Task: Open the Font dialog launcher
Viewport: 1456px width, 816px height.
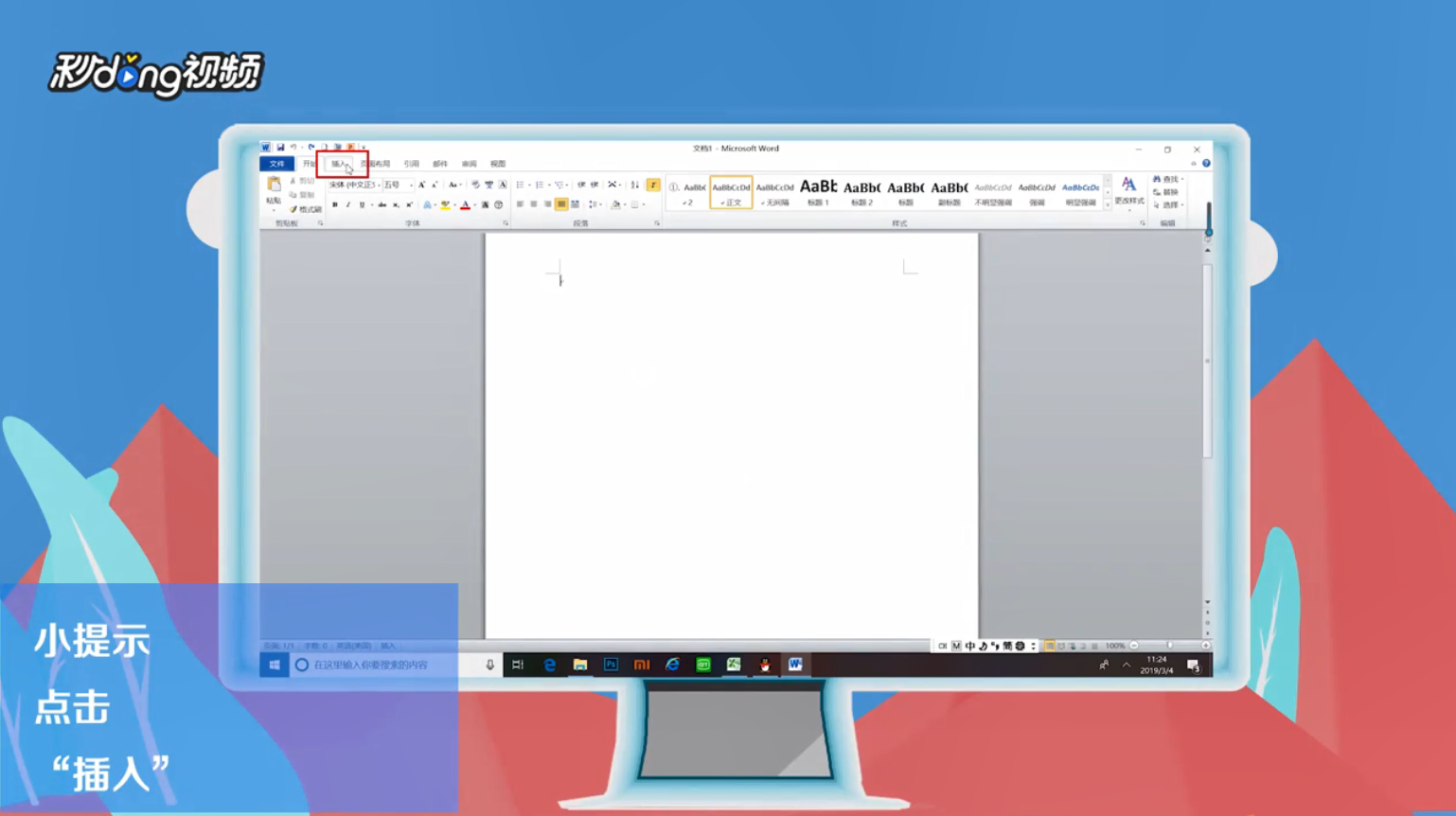Action: (506, 223)
